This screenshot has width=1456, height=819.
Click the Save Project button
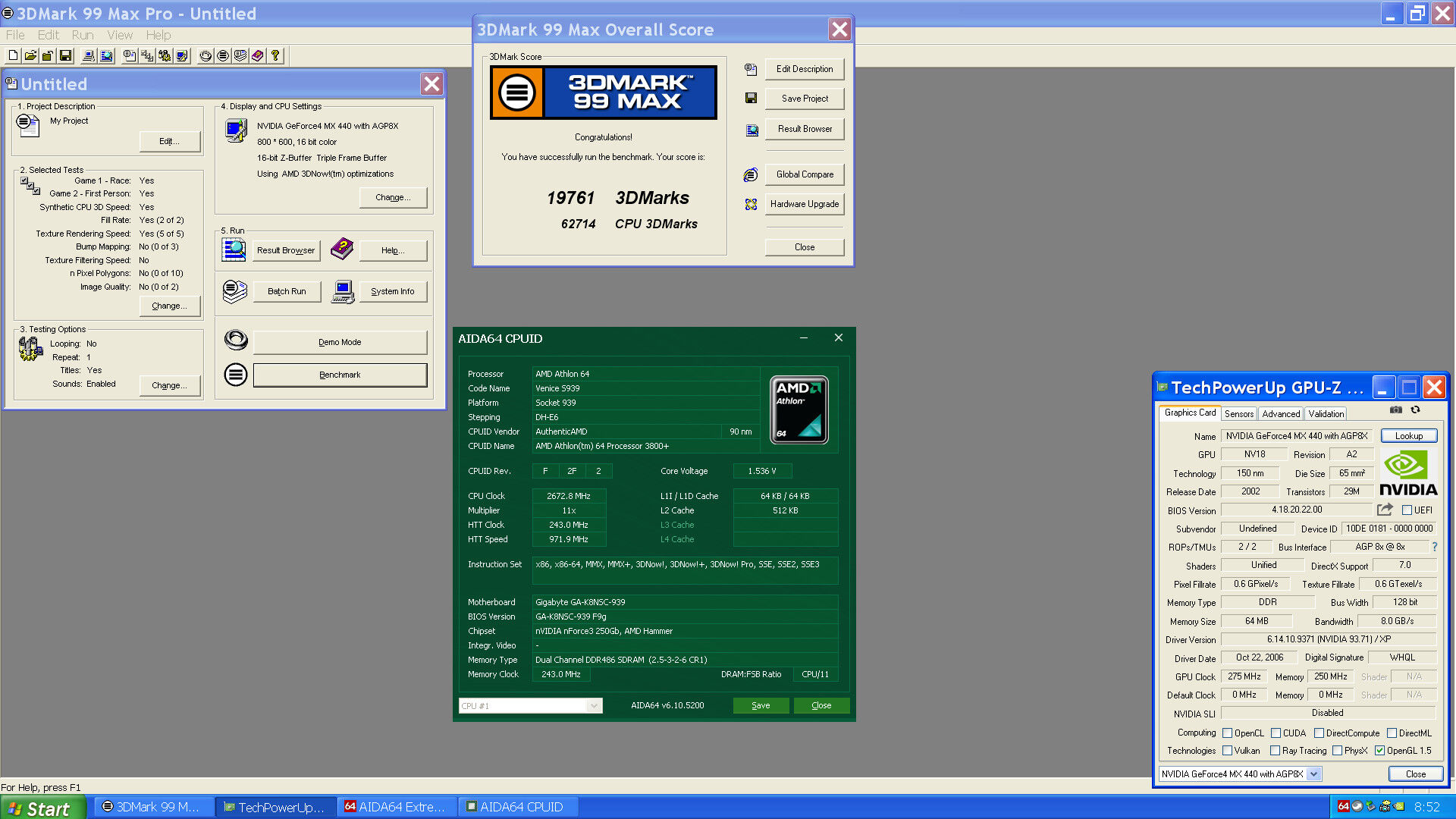[x=805, y=99]
